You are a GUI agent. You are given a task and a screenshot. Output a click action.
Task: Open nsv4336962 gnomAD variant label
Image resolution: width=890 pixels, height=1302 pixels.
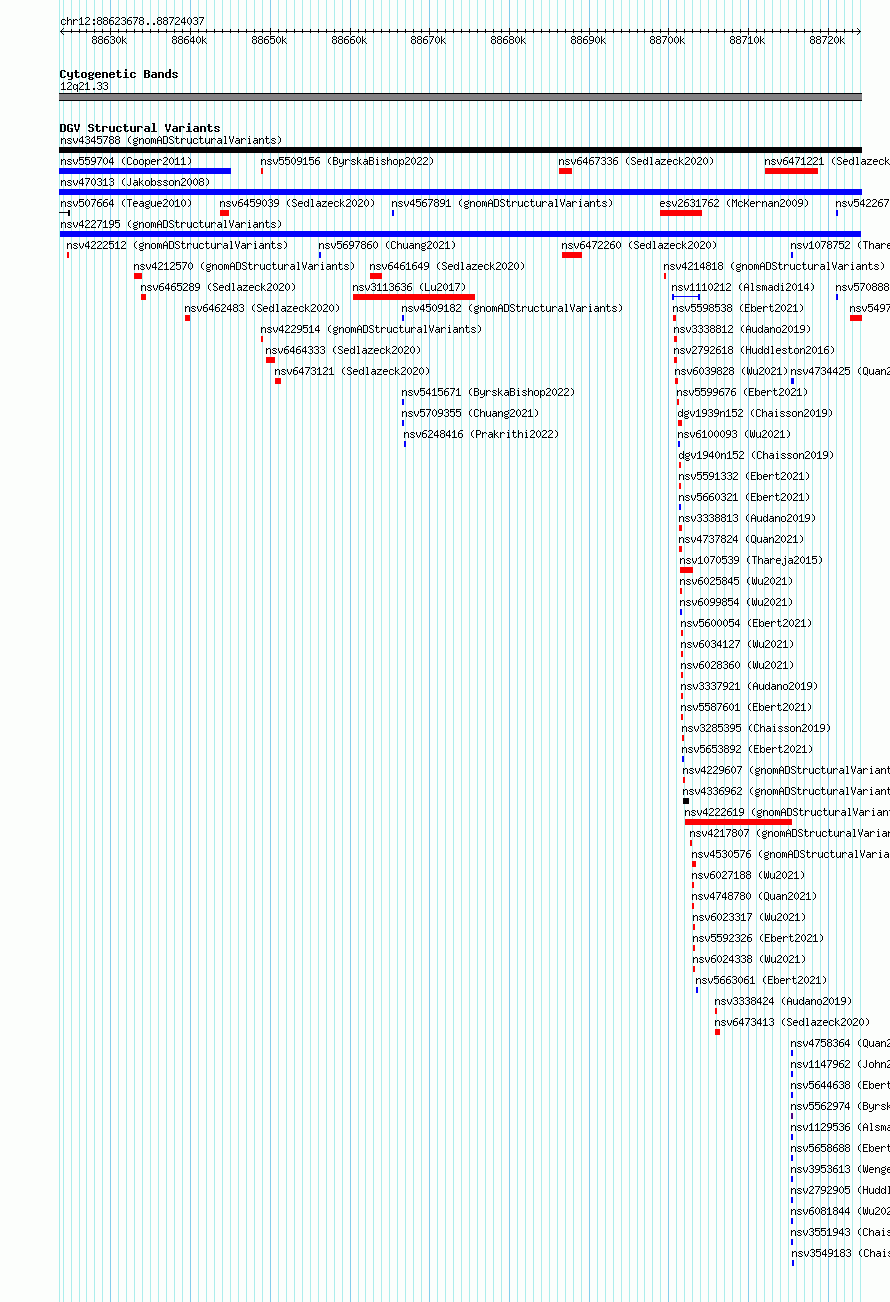[786, 791]
